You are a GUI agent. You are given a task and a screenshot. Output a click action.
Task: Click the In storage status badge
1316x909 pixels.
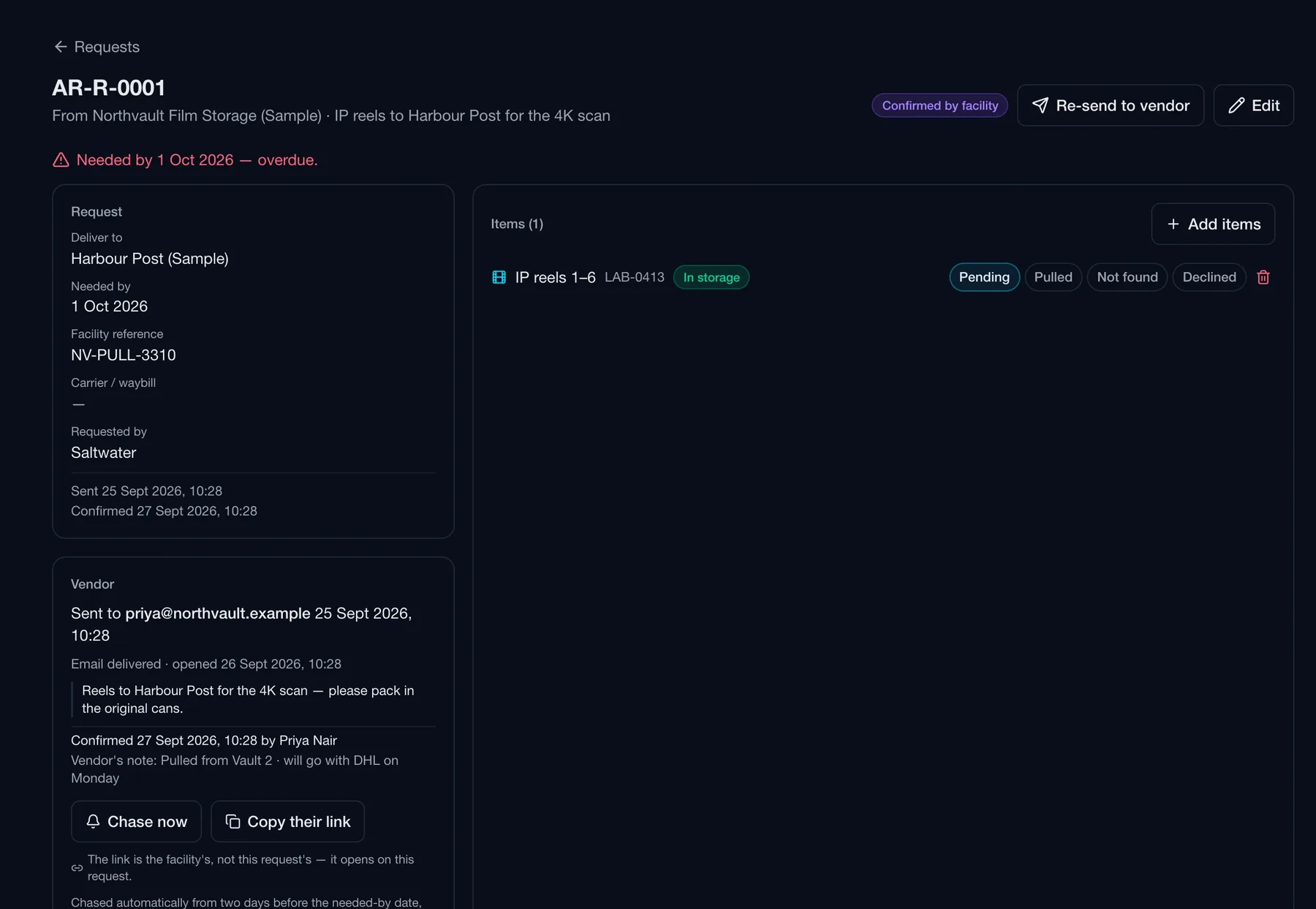click(x=711, y=277)
